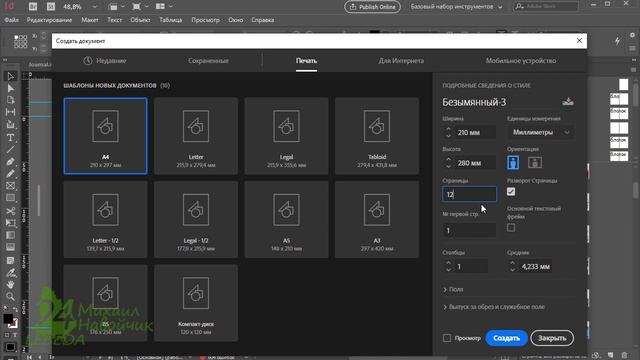Click the Столбцы stepper arrows

tap(448, 267)
